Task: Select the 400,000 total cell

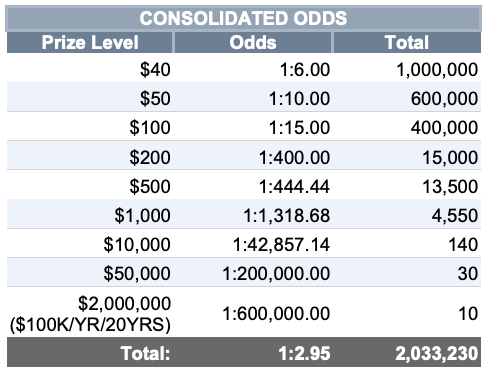Action: pos(407,127)
